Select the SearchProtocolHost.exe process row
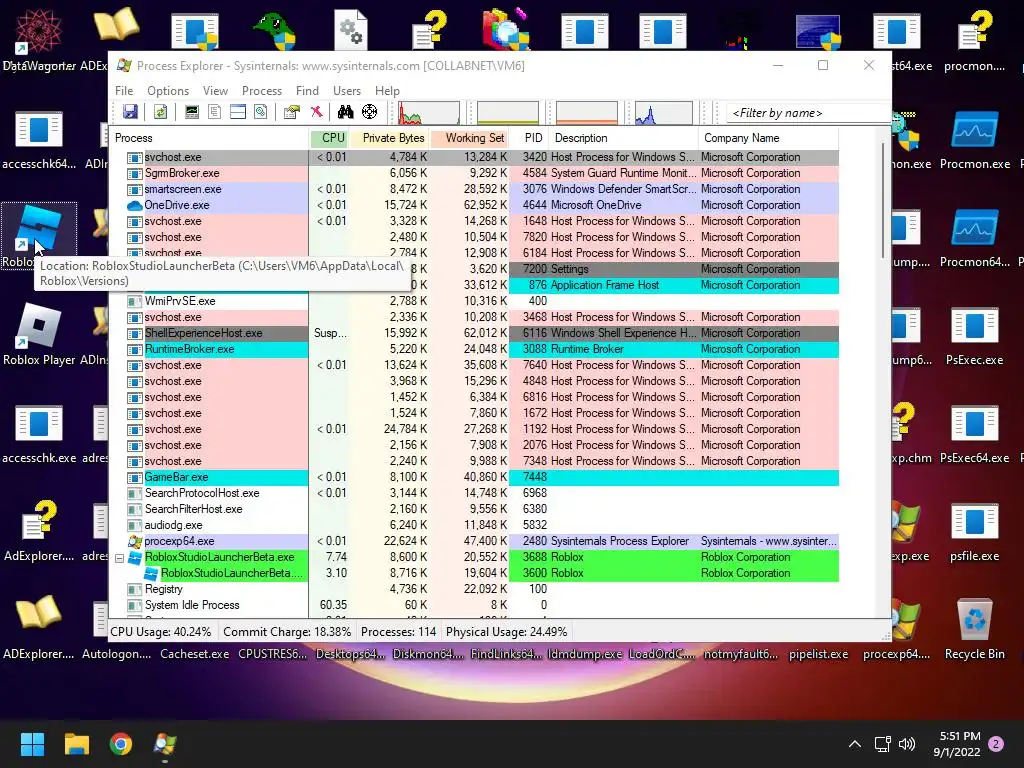1024x768 pixels. pyautogui.click(x=474, y=493)
